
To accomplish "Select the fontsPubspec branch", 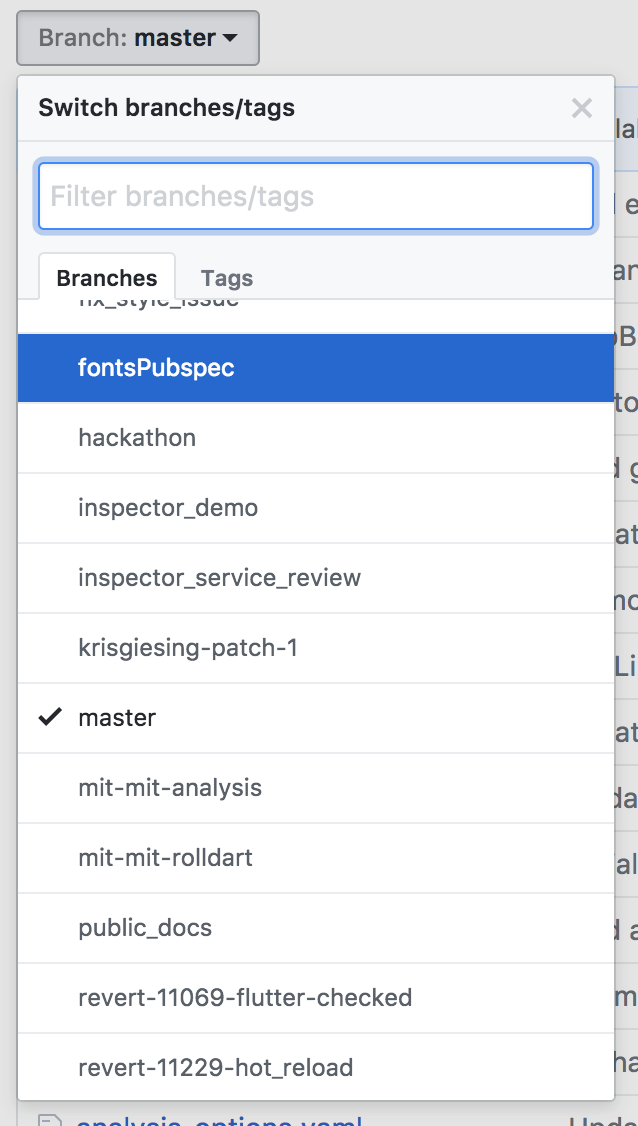I will pyautogui.click(x=156, y=368).
